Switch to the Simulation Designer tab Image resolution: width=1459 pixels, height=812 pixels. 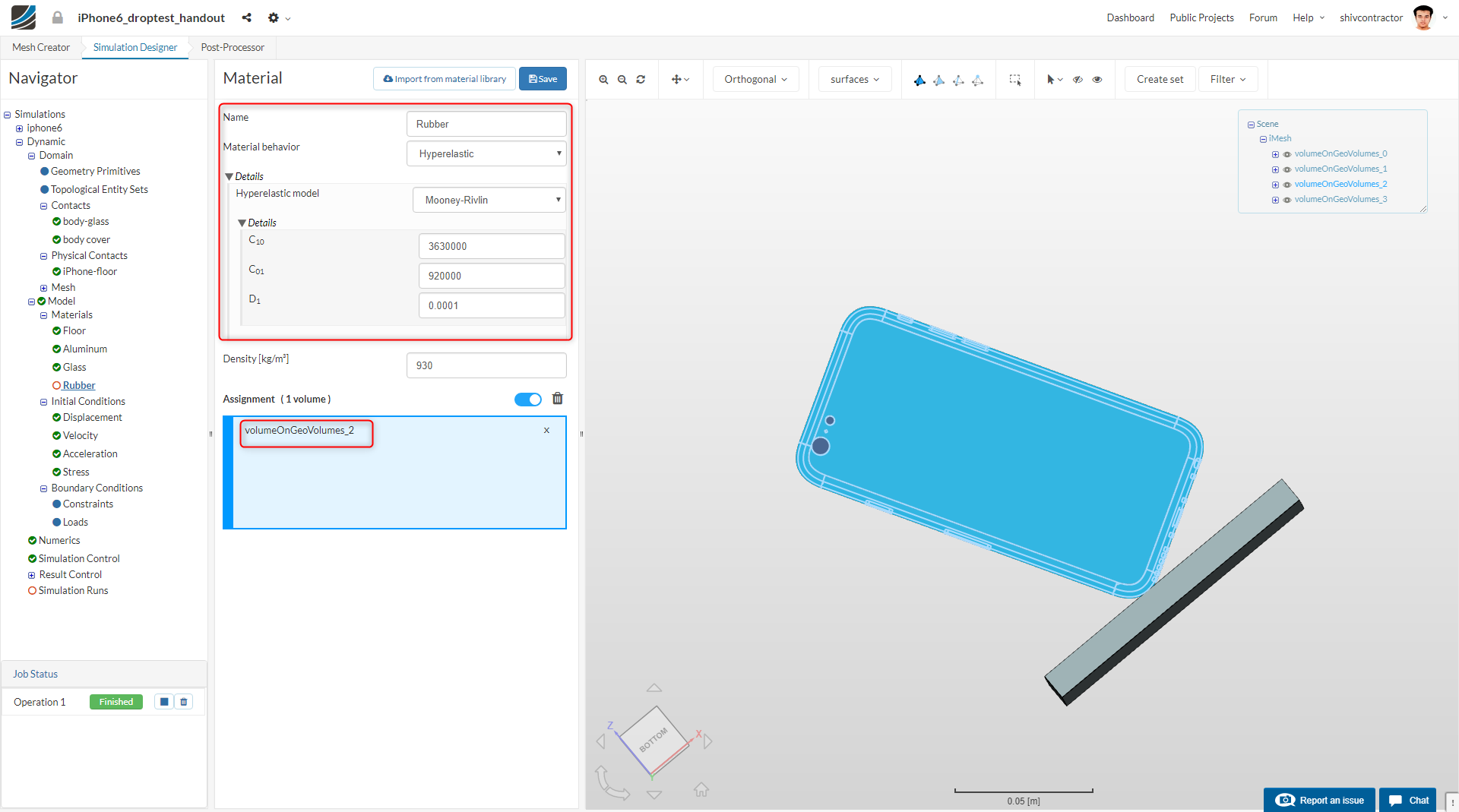(x=135, y=47)
